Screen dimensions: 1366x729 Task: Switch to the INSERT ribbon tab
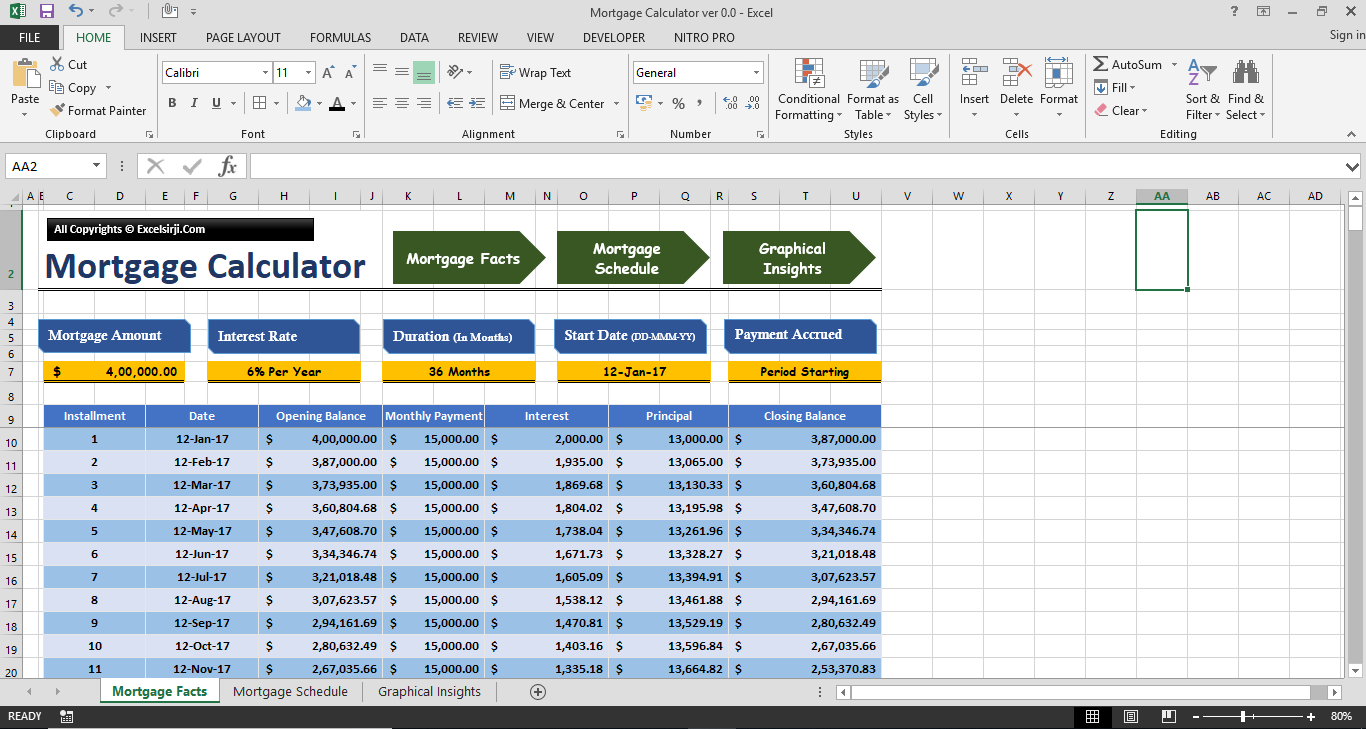pyautogui.click(x=158, y=37)
